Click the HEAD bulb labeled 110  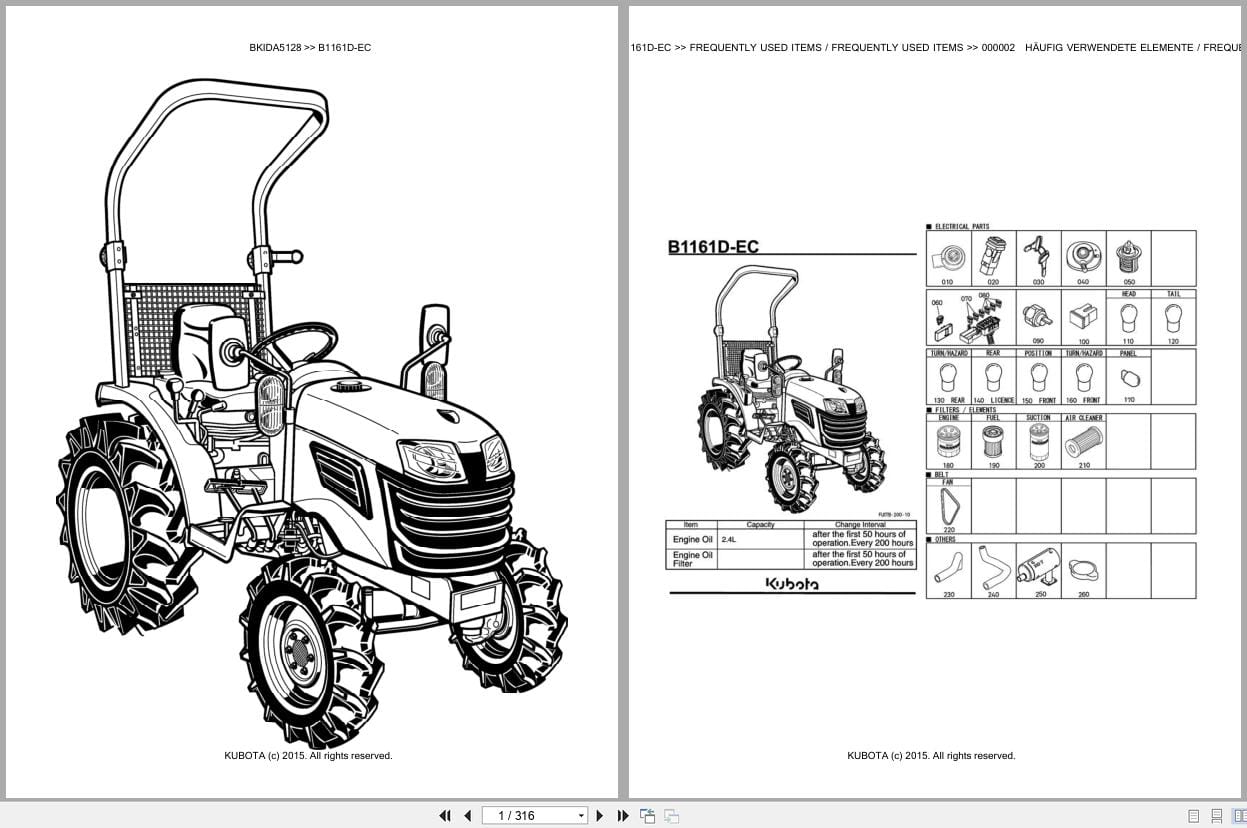tap(1128, 318)
